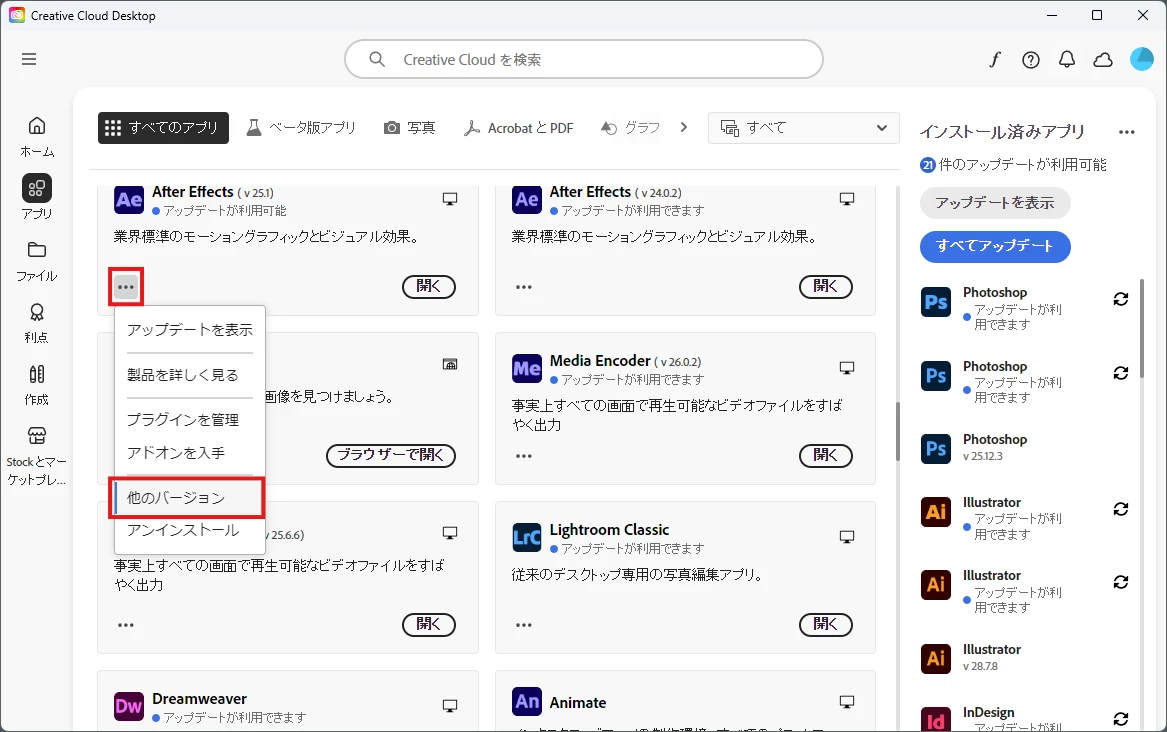Open the ホーム sidebar section
Screen dimensions: 1167x732
36,137
